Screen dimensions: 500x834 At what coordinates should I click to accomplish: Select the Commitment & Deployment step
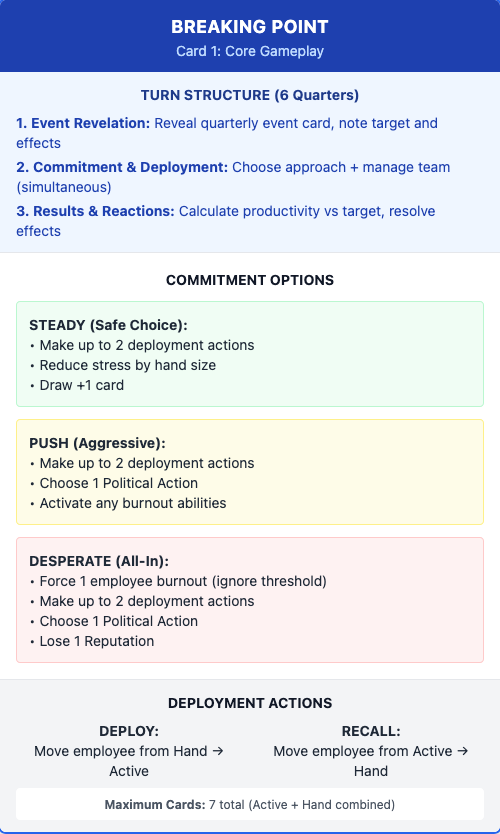(x=233, y=177)
